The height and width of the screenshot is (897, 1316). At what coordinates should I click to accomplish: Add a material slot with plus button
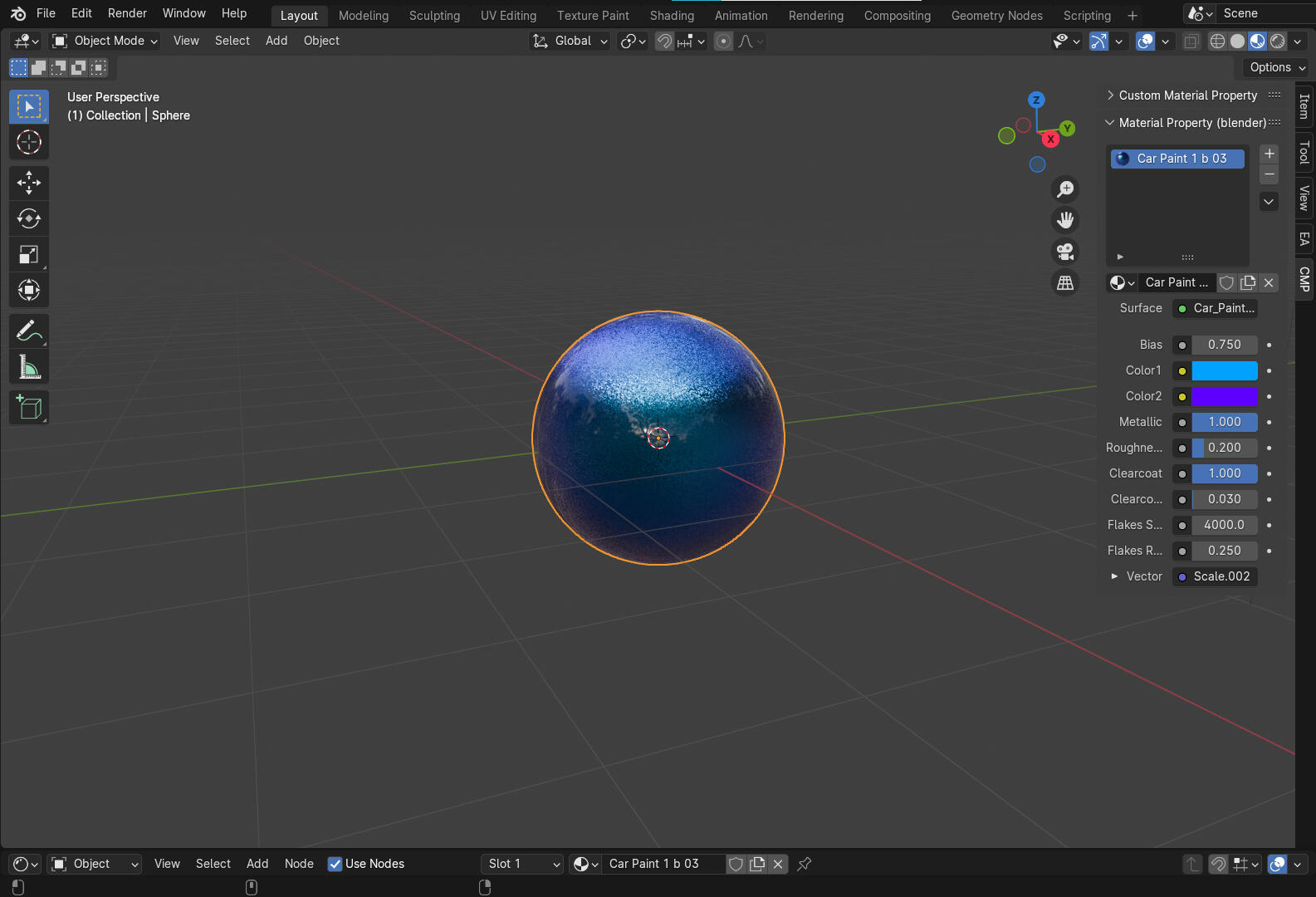(x=1269, y=154)
